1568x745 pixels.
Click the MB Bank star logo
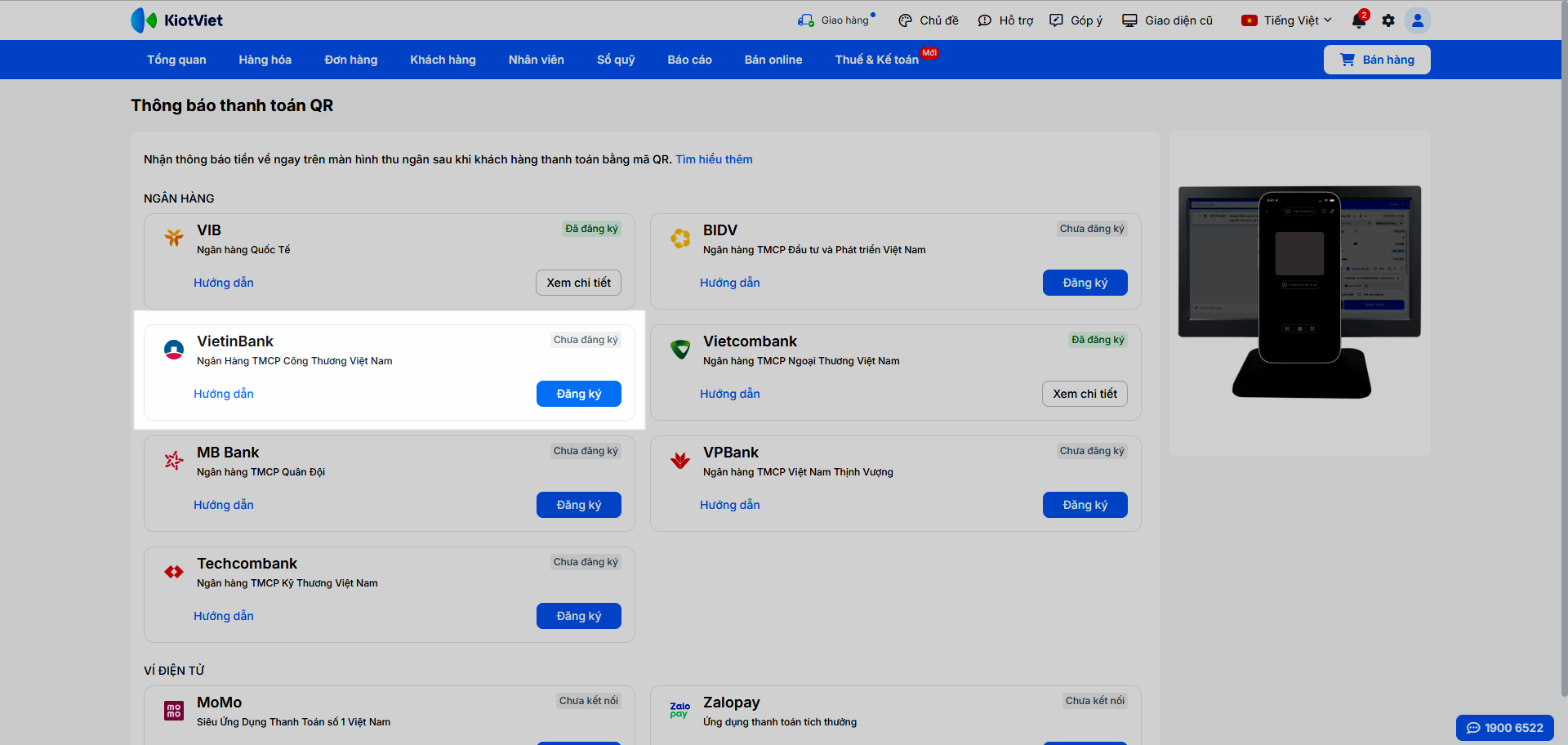[174, 460]
